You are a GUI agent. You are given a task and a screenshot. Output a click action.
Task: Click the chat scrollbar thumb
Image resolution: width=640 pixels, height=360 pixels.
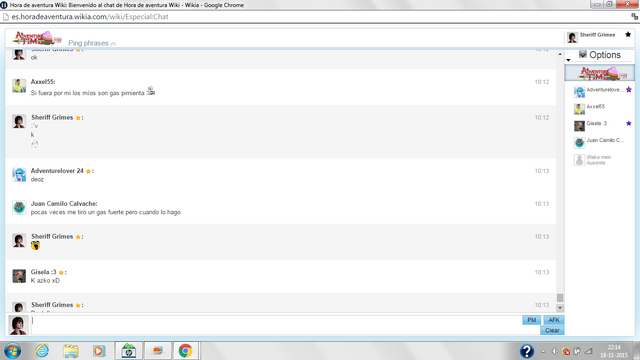coord(560,298)
